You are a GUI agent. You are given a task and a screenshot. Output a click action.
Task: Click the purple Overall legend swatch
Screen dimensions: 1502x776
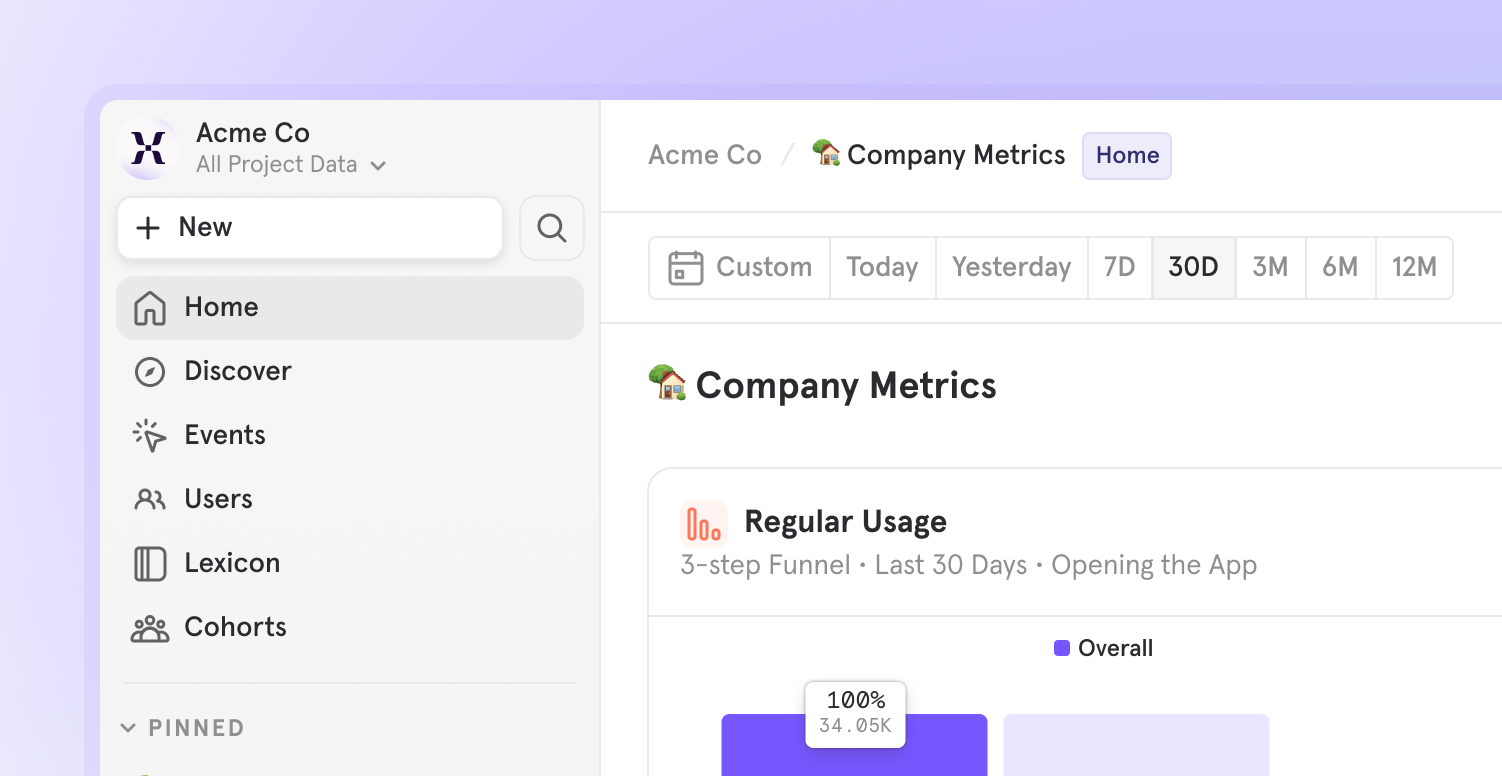[x=1062, y=648]
